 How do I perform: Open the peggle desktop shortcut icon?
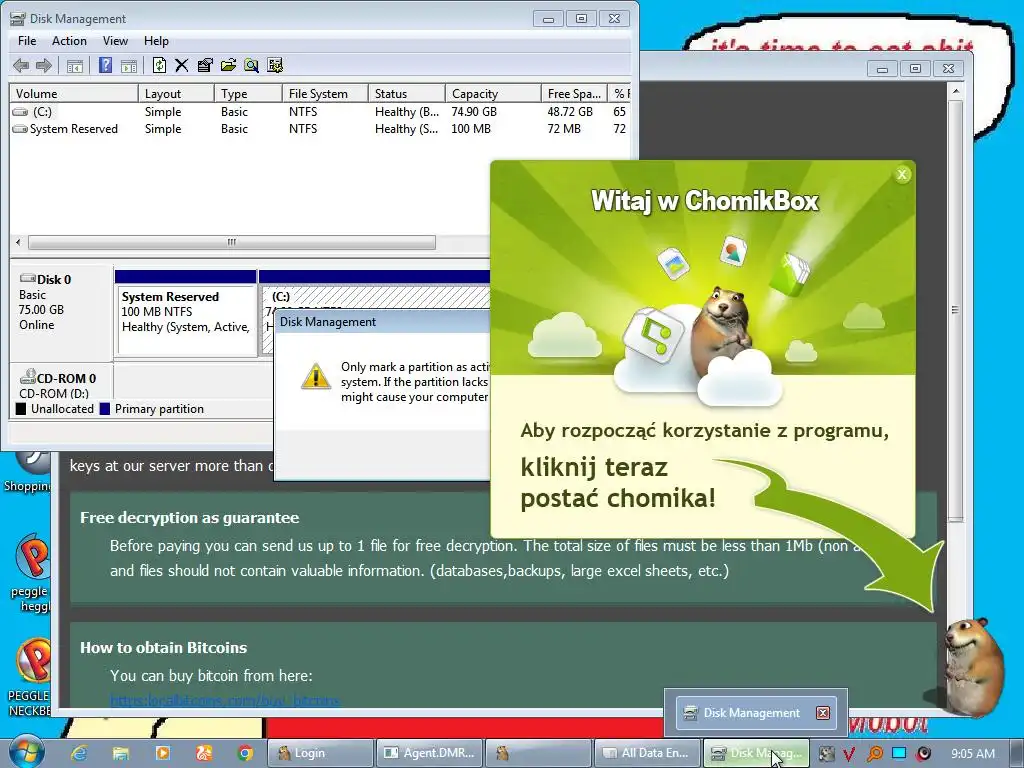[31, 573]
